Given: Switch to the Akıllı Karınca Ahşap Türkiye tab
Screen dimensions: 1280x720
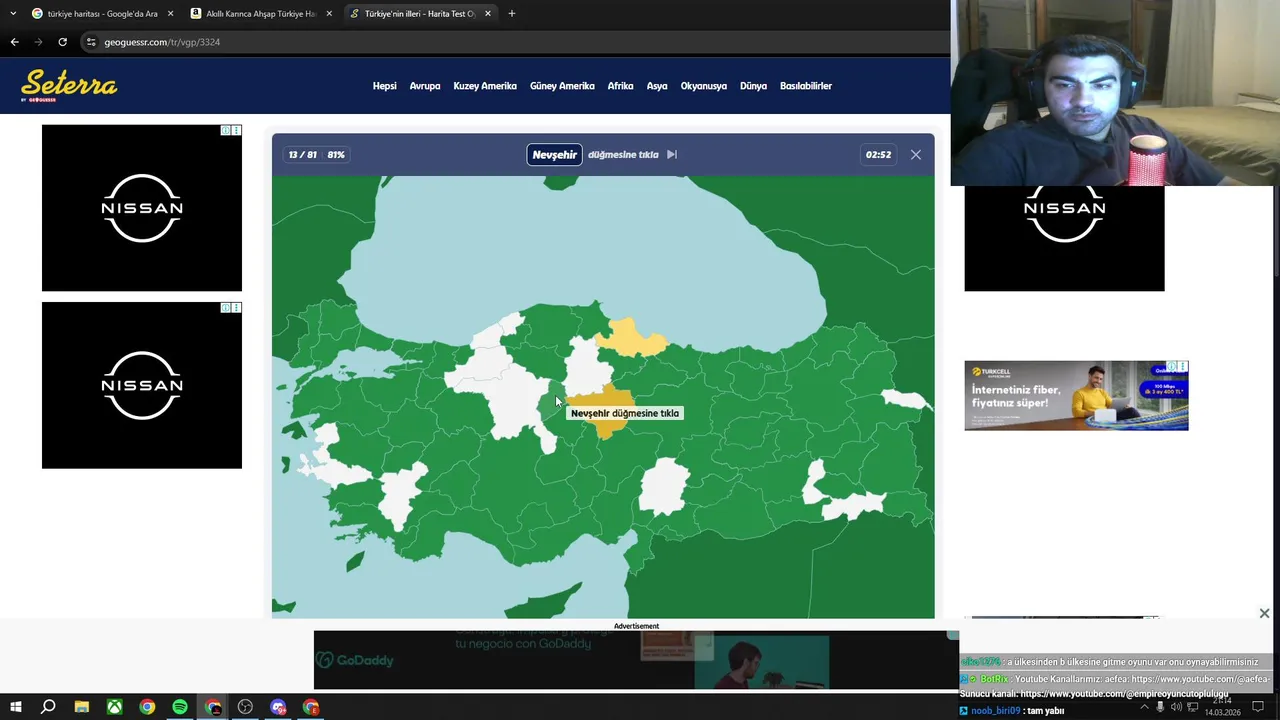Looking at the screenshot, I should pos(261,13).
